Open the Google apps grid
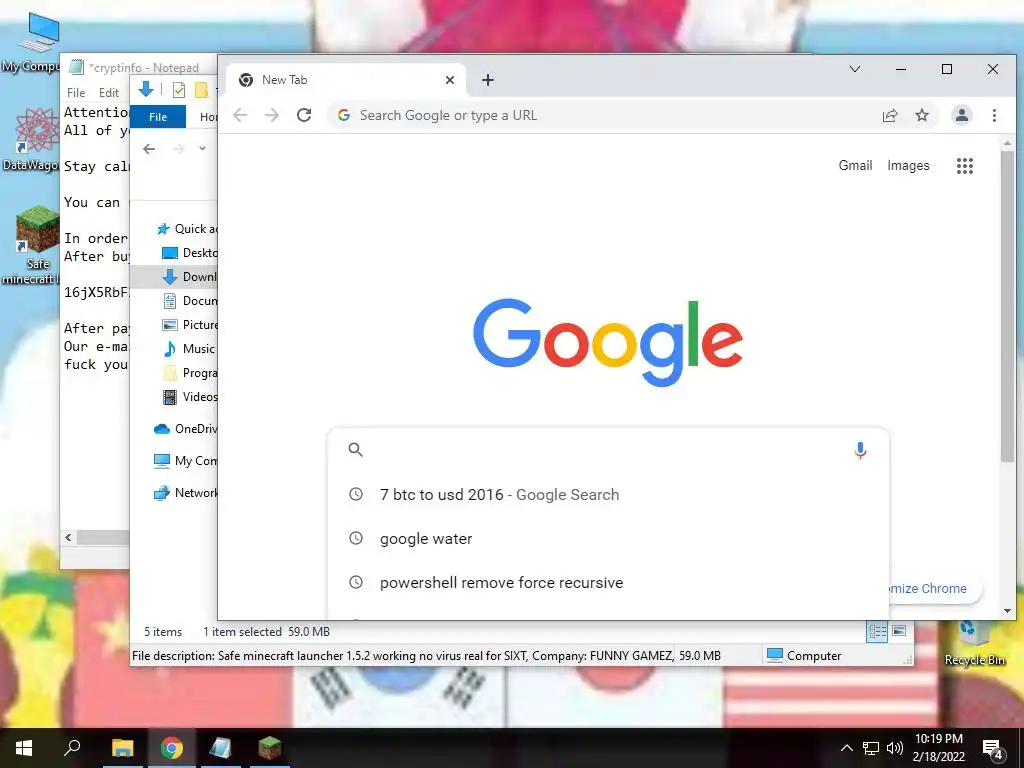Image resolution: width=1024 pixels, height=768 pixels. [x=965, y=166]
